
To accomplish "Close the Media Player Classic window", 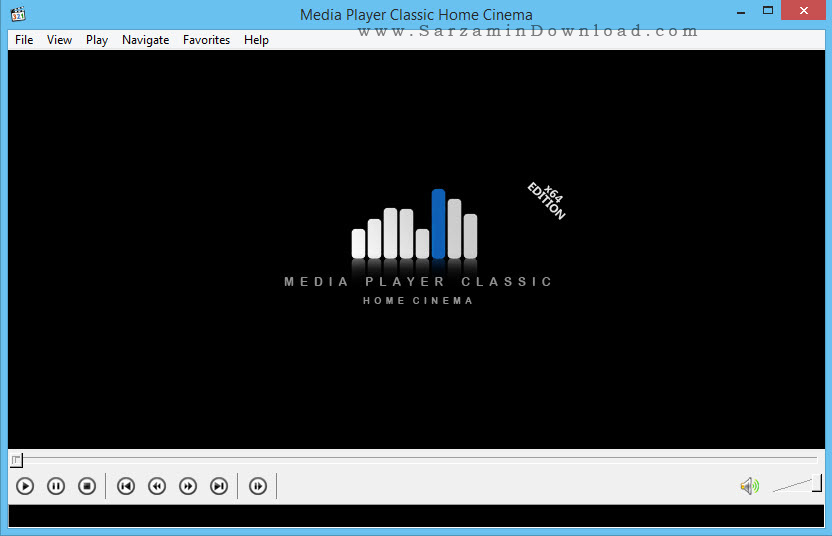I will [804, 10].
